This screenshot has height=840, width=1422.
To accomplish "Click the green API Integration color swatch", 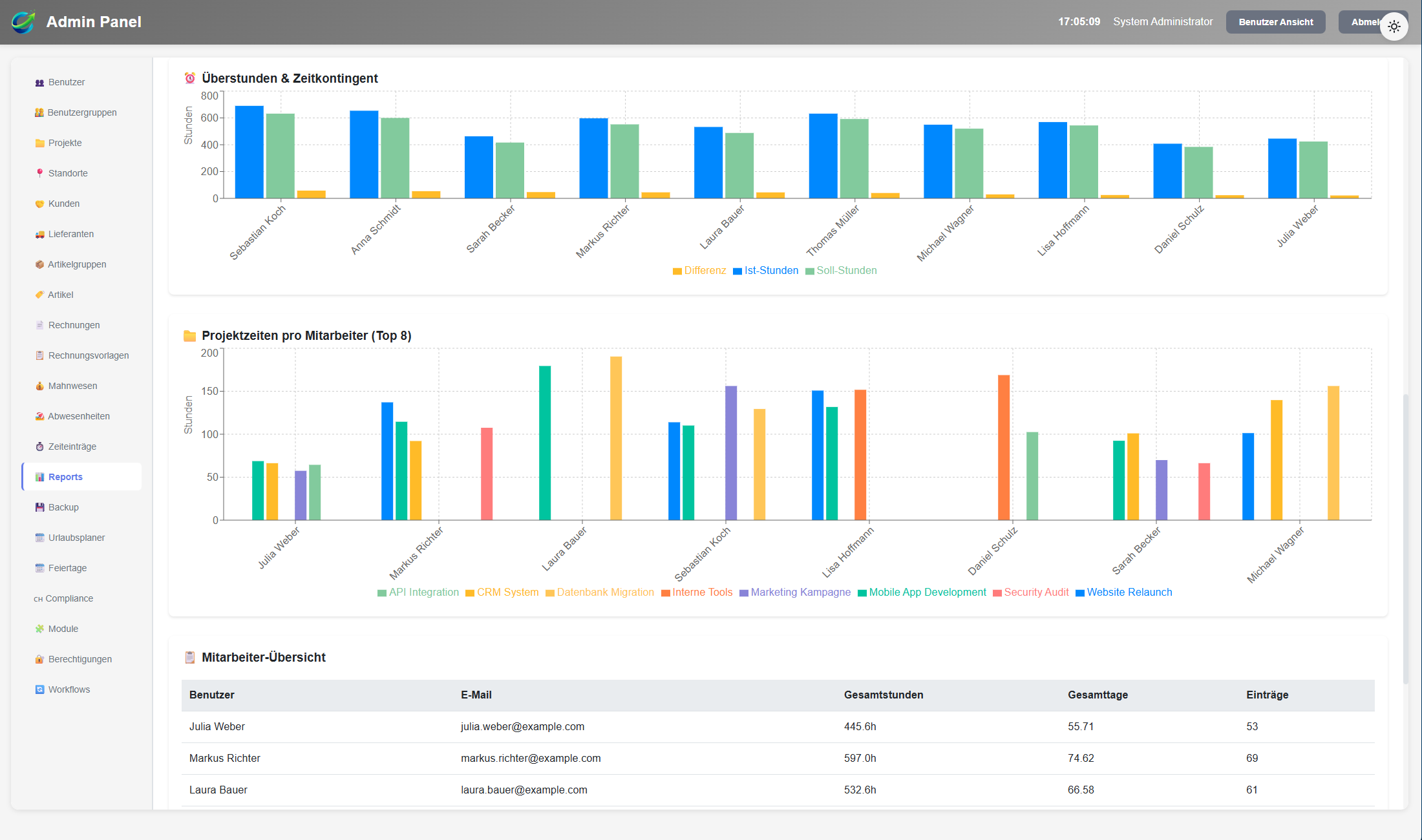I will point(381,593).
